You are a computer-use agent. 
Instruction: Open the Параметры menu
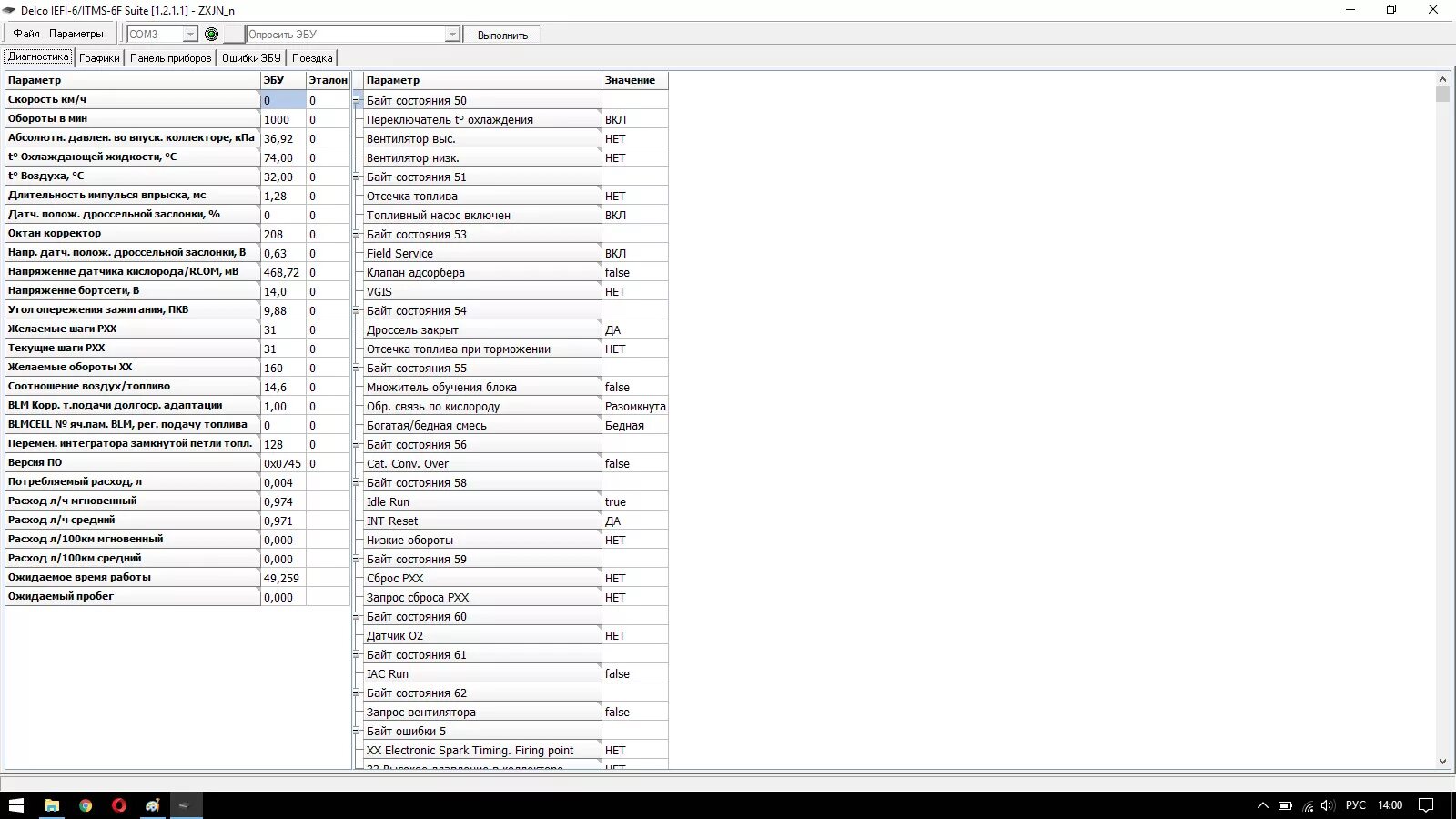click(x=76, y=34)
